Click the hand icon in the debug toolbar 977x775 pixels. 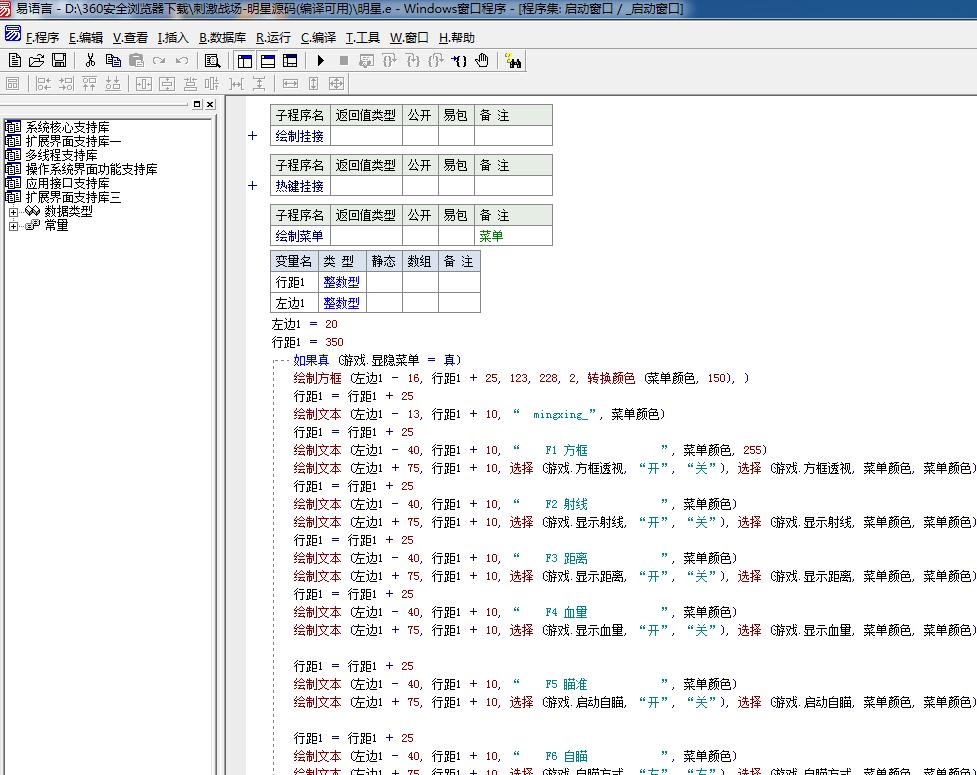pyautogui.click(x=482, y=61)
